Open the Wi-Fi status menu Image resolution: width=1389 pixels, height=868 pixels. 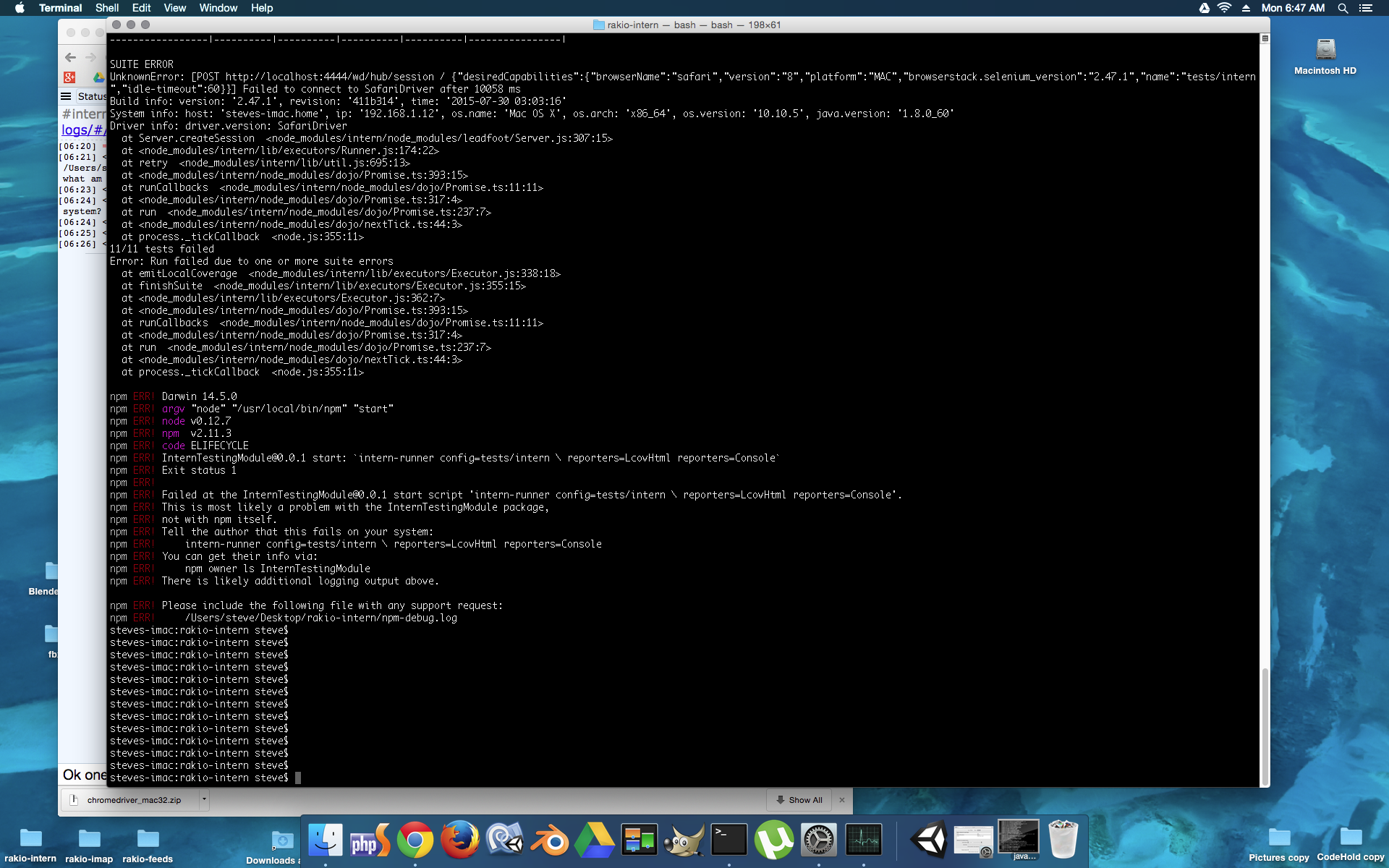click(x=1225, y=8)
